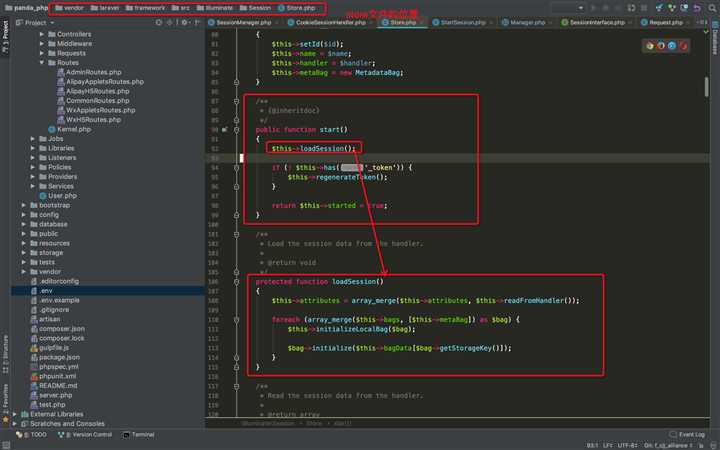Open WxAppletsRoutes.php in project tree

[x=96, y=110]
